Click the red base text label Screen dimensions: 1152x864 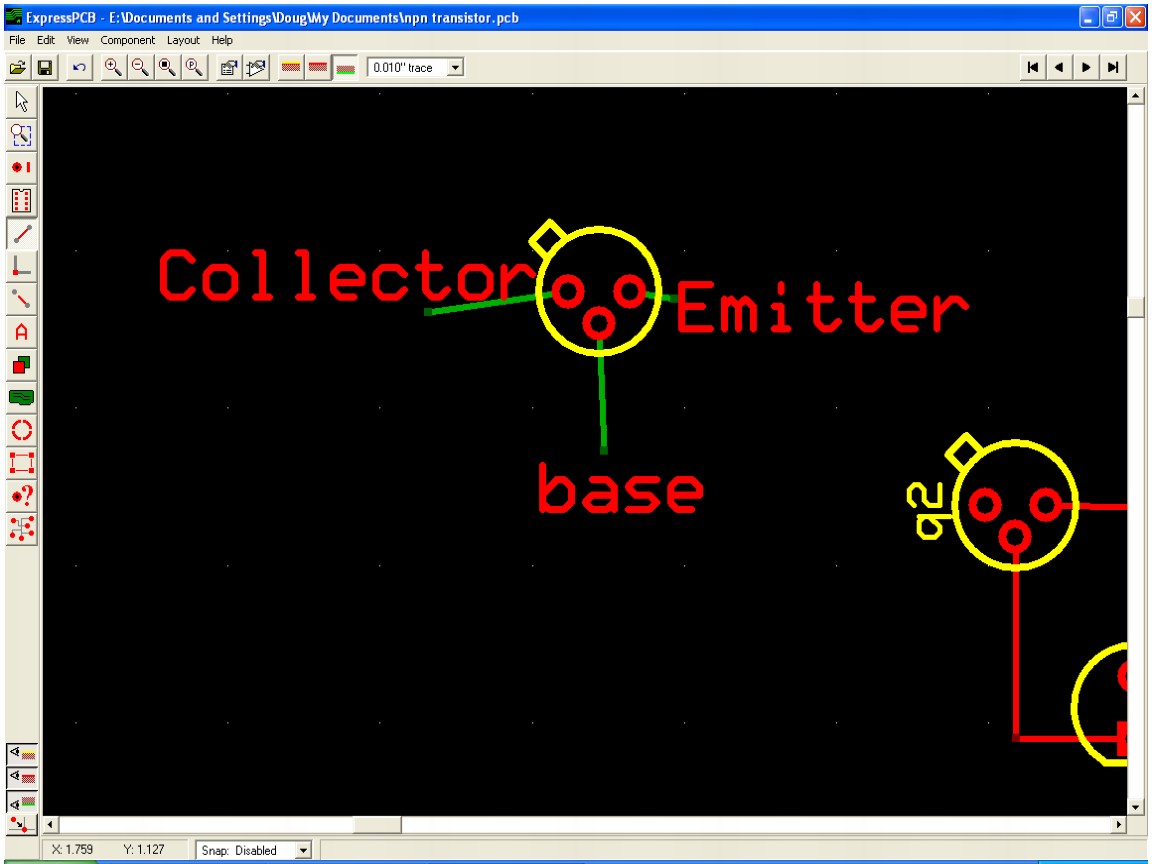coord(621,487)
